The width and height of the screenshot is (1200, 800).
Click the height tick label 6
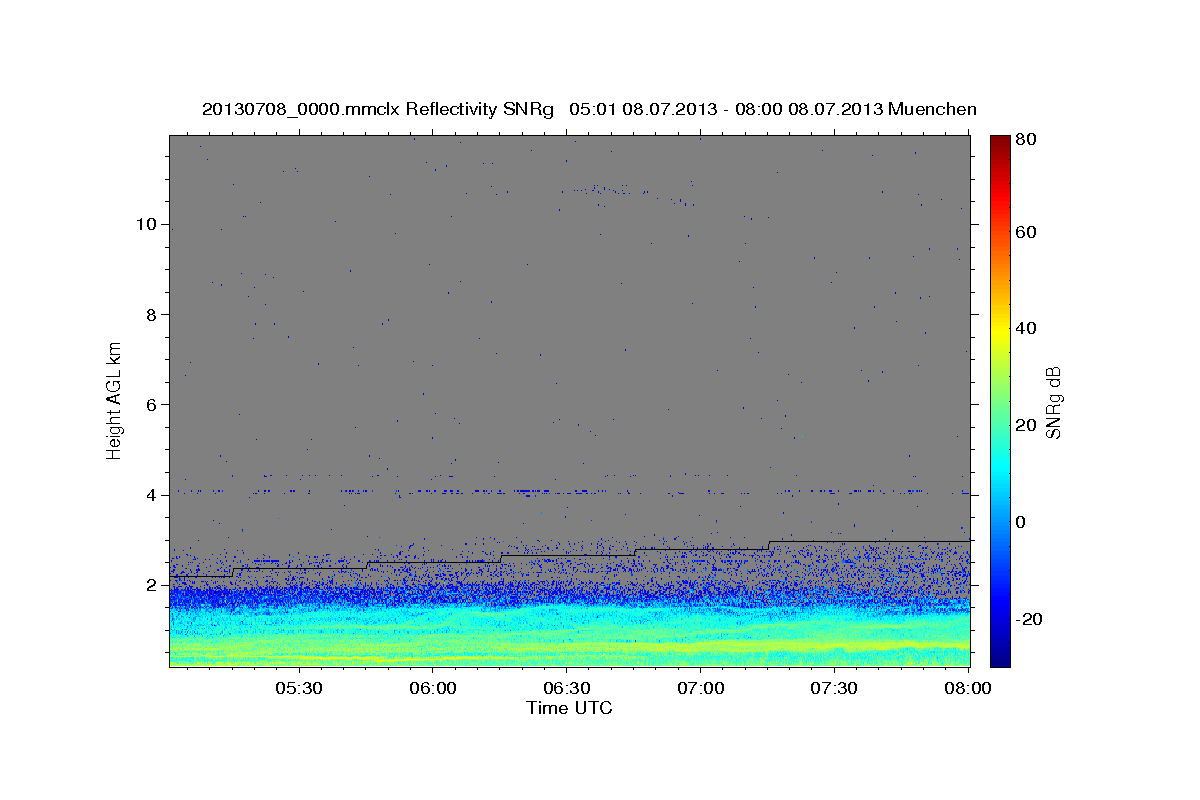[150, 404]
